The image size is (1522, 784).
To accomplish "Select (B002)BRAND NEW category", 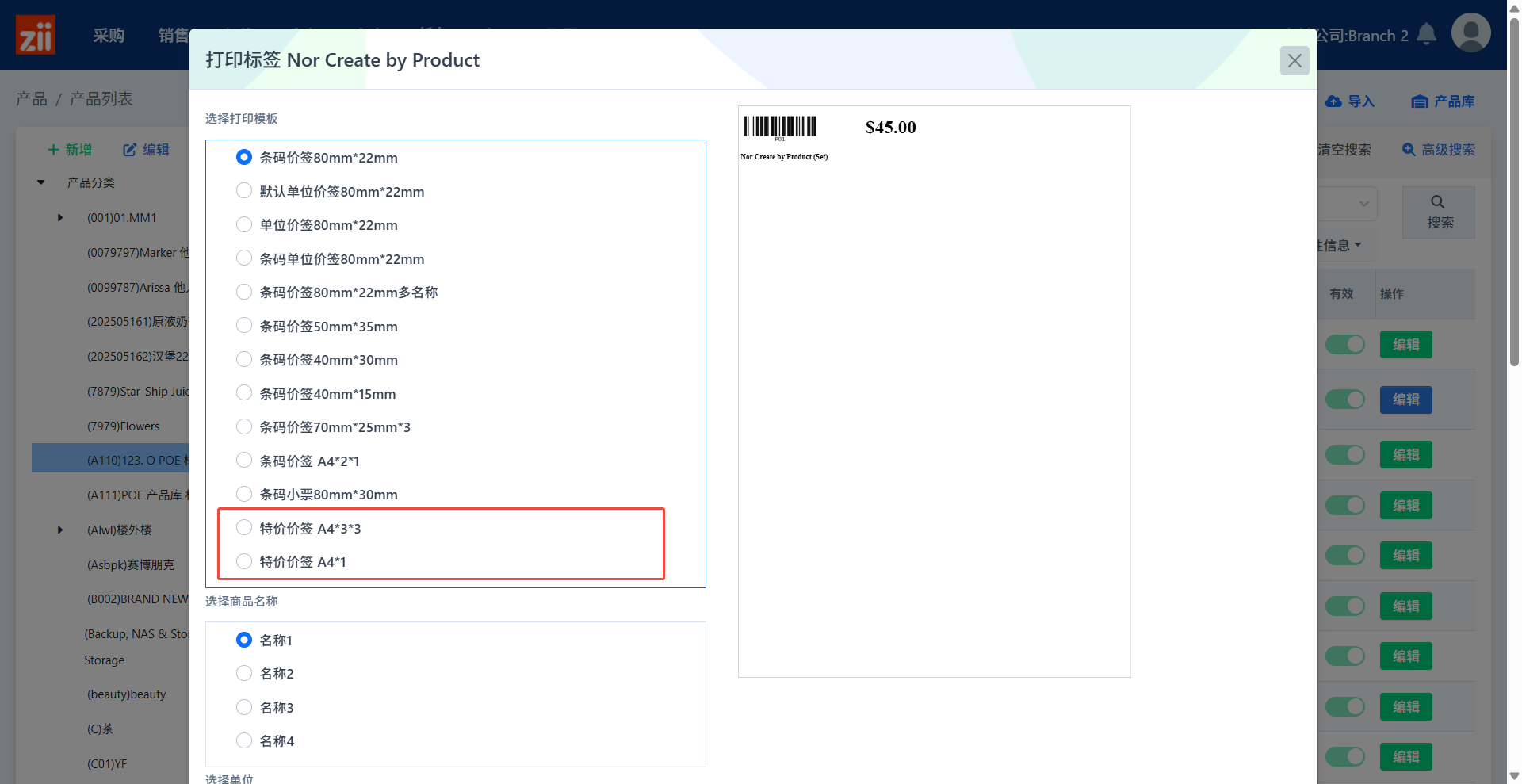I will click(x=138, y=599).
